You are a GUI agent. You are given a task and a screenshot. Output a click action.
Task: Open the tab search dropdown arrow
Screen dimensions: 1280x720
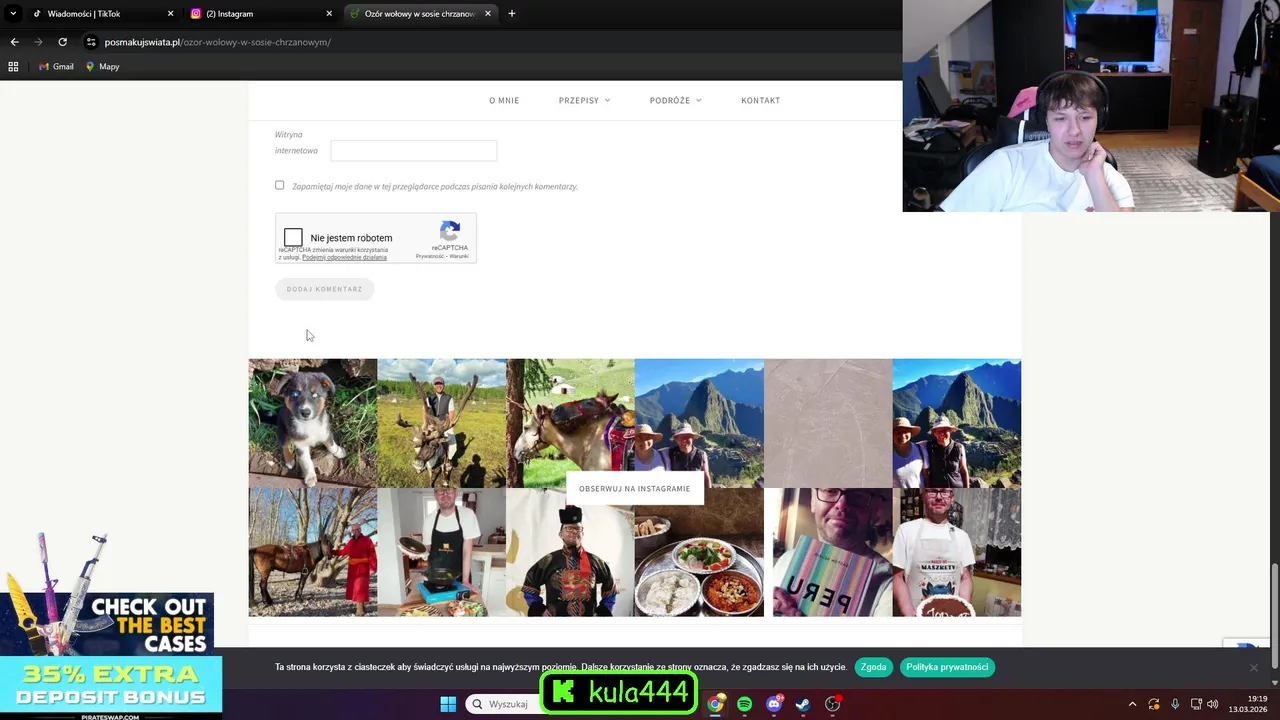coord(13,14)
